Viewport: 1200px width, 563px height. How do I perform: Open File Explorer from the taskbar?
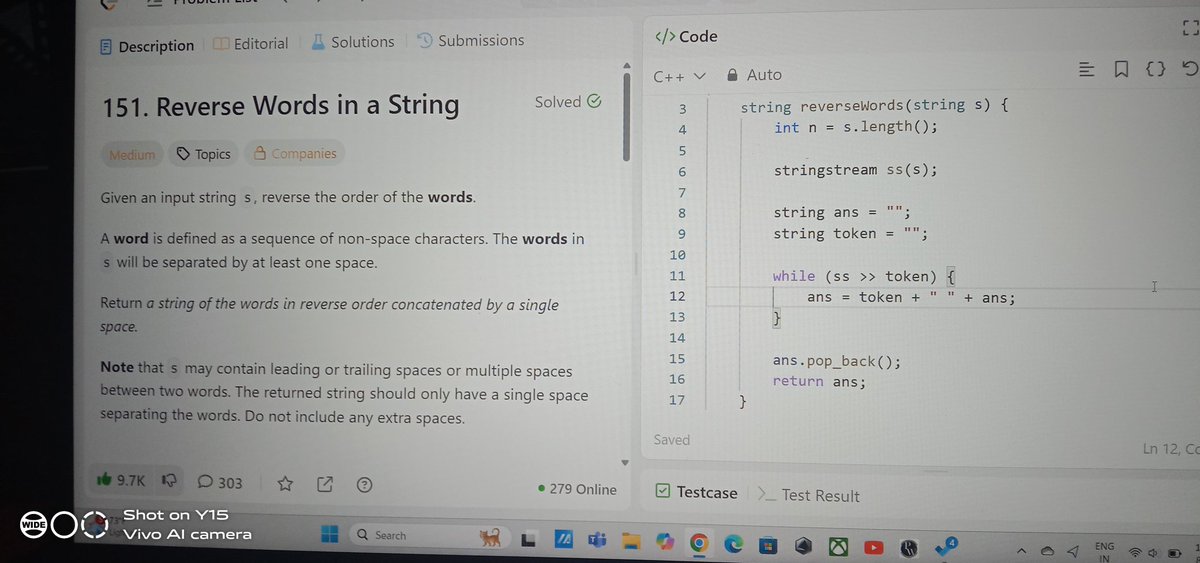tap(630, 543)
